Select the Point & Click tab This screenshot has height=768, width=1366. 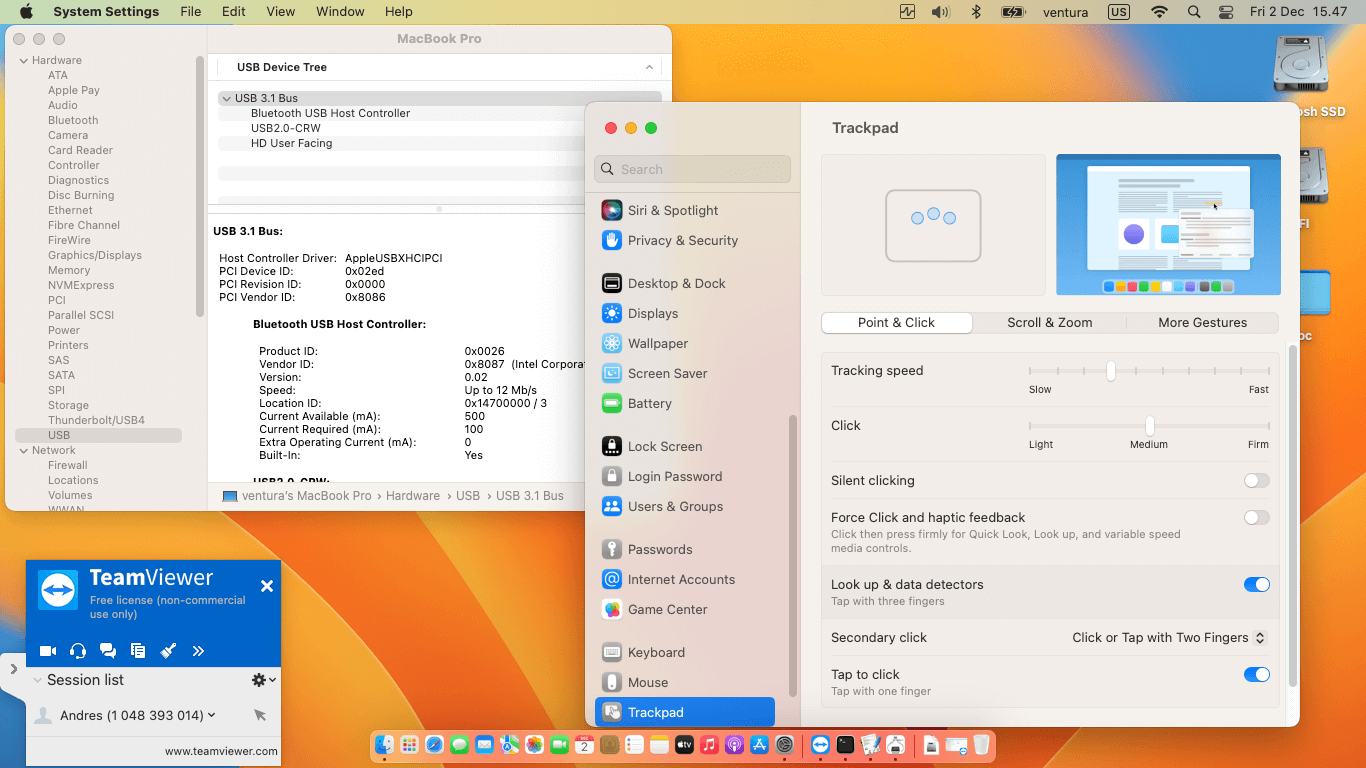(x=896, y=322)
